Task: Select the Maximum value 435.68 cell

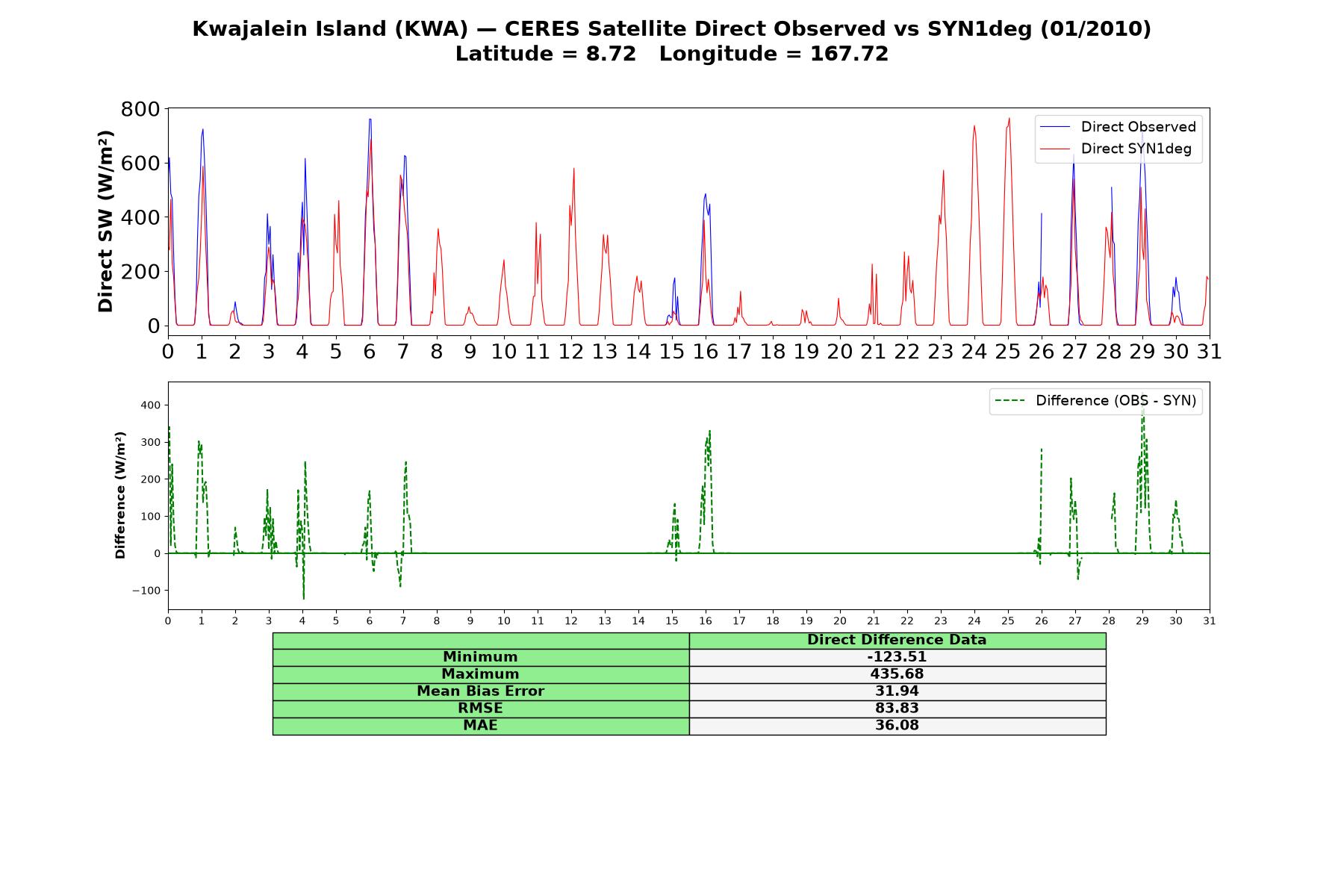Action: (x=897, y=674)
